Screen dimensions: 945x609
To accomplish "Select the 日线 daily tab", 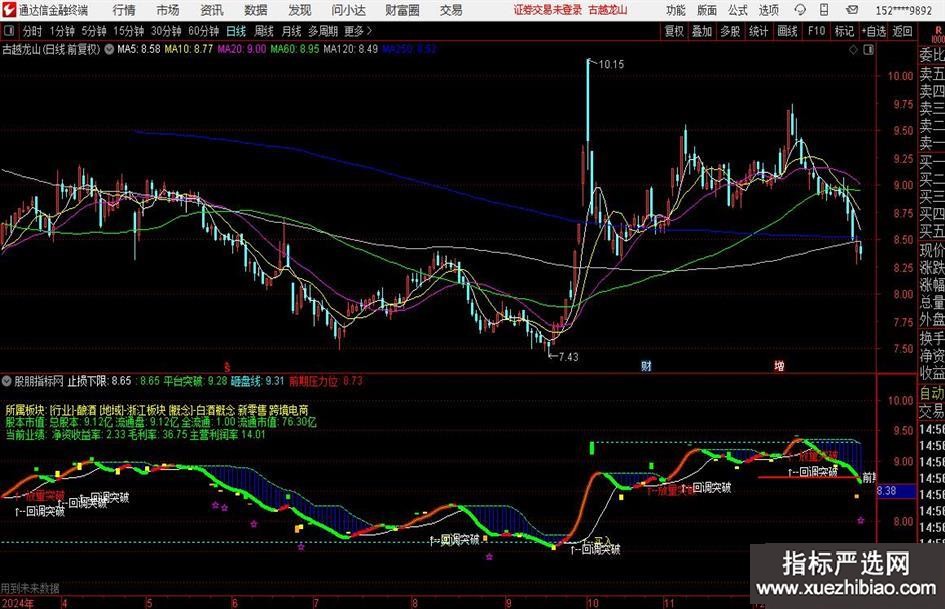I will point(236,31).
